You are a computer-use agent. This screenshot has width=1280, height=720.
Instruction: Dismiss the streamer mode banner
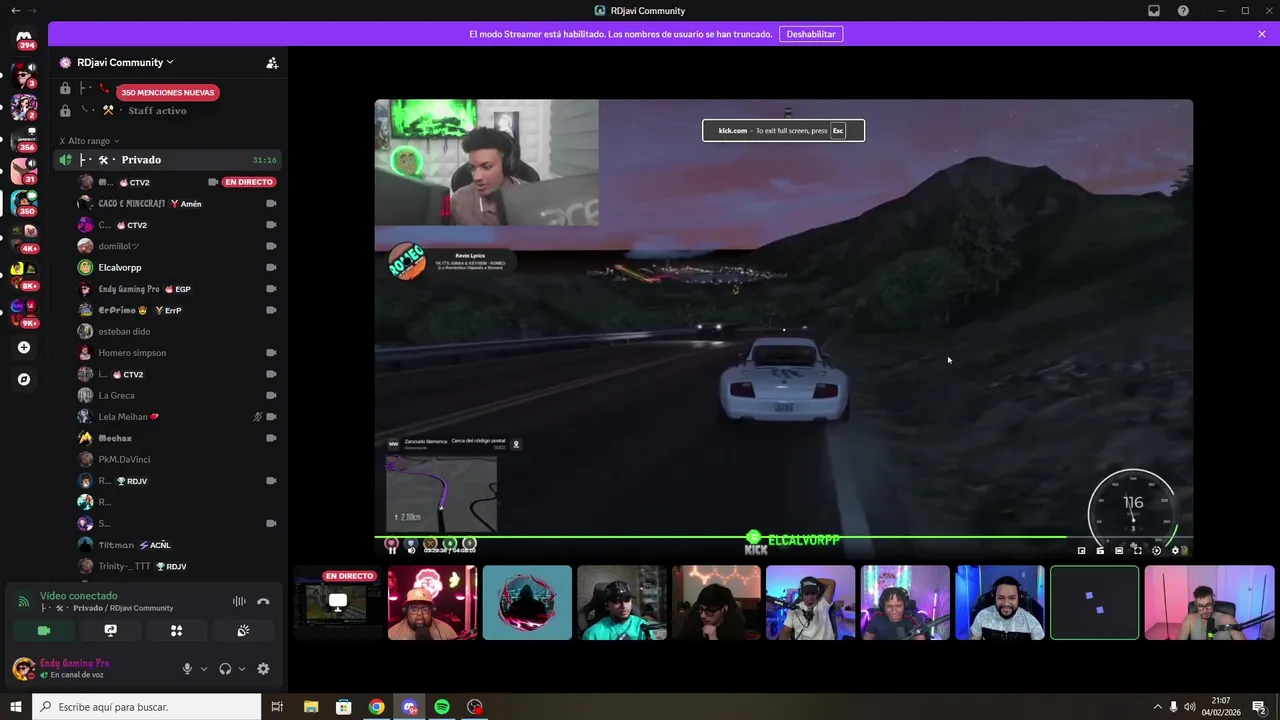1262,34
